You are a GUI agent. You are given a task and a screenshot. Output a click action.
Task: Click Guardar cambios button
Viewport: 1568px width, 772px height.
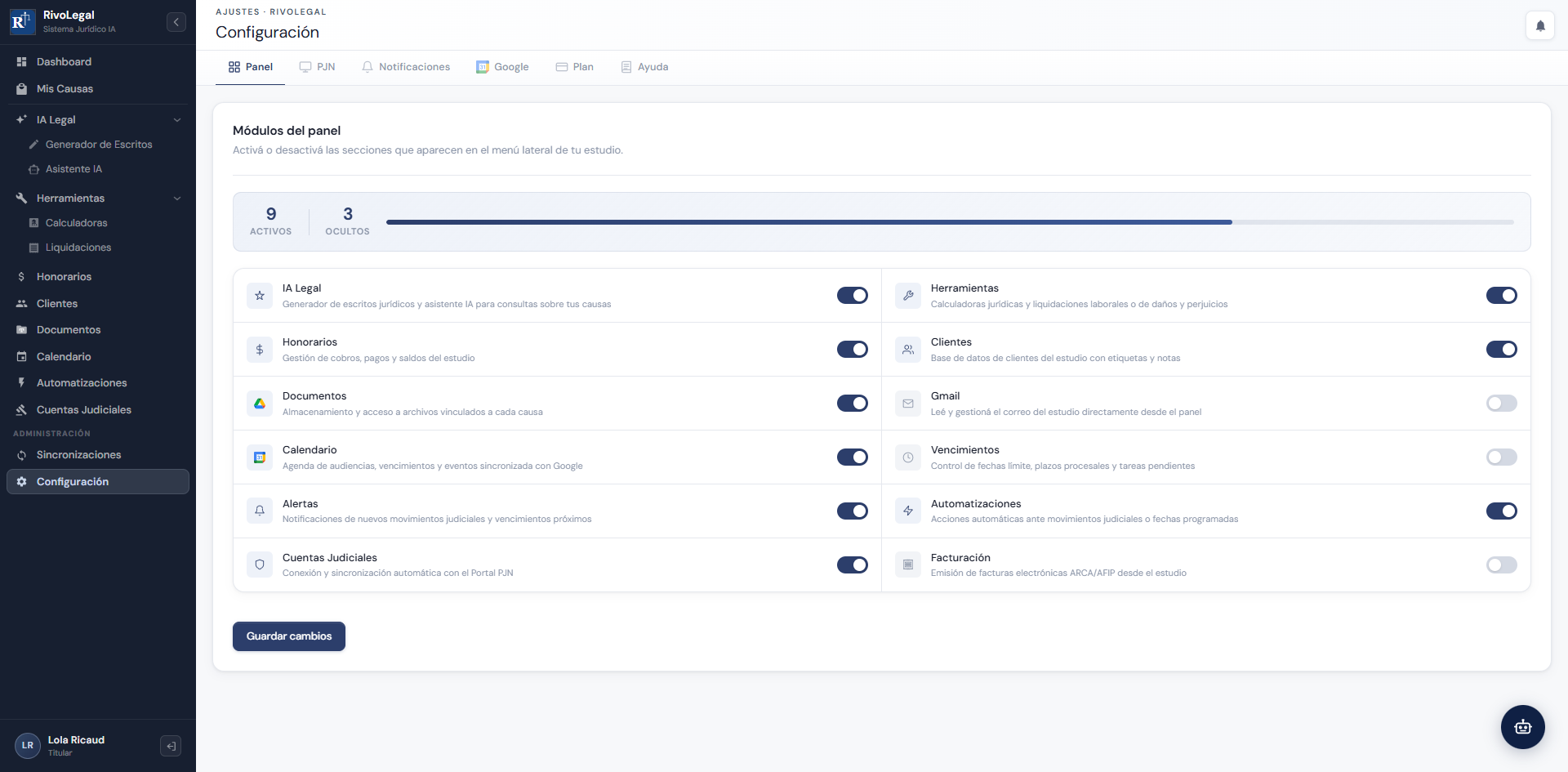tap(289, 636)
